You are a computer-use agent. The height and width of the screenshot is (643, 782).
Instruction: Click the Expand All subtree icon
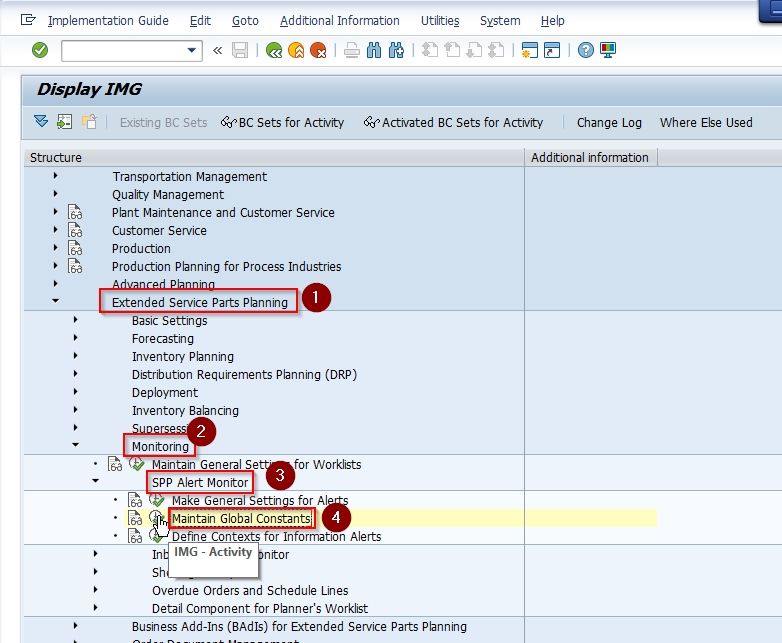(x=41, y=122)
